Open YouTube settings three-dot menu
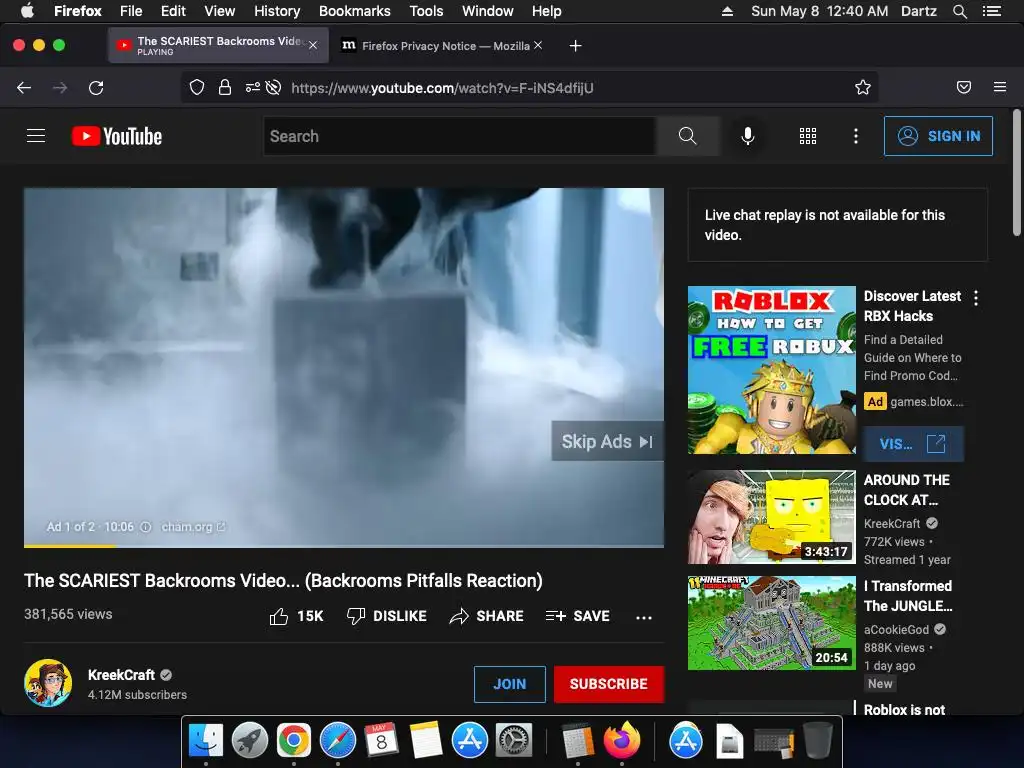This screenshot has height=768, width=1024. click(x=856, y=136)
